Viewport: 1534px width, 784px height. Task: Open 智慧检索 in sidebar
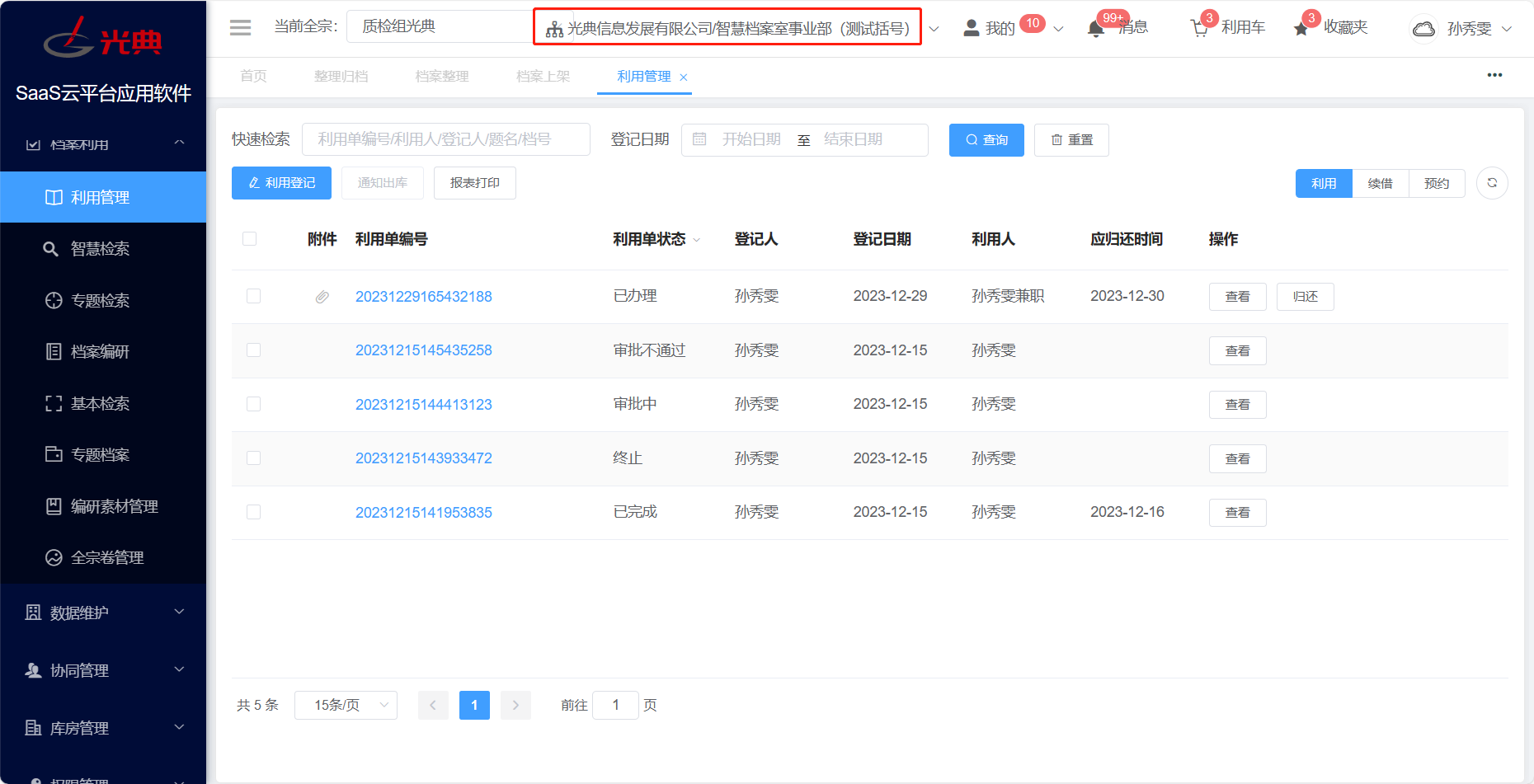tap(103, 249)
